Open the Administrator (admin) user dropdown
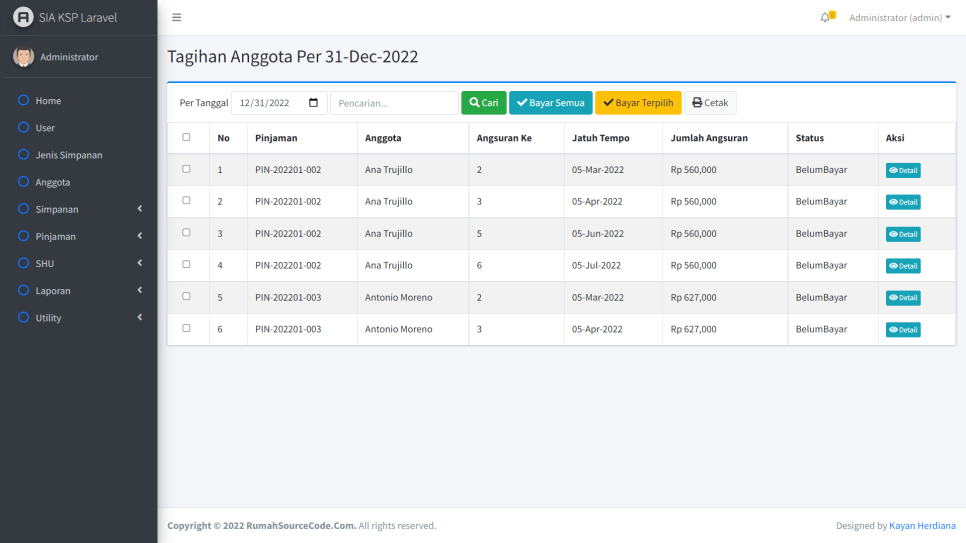Screen dimensions: 966x543 pos(899,18)
